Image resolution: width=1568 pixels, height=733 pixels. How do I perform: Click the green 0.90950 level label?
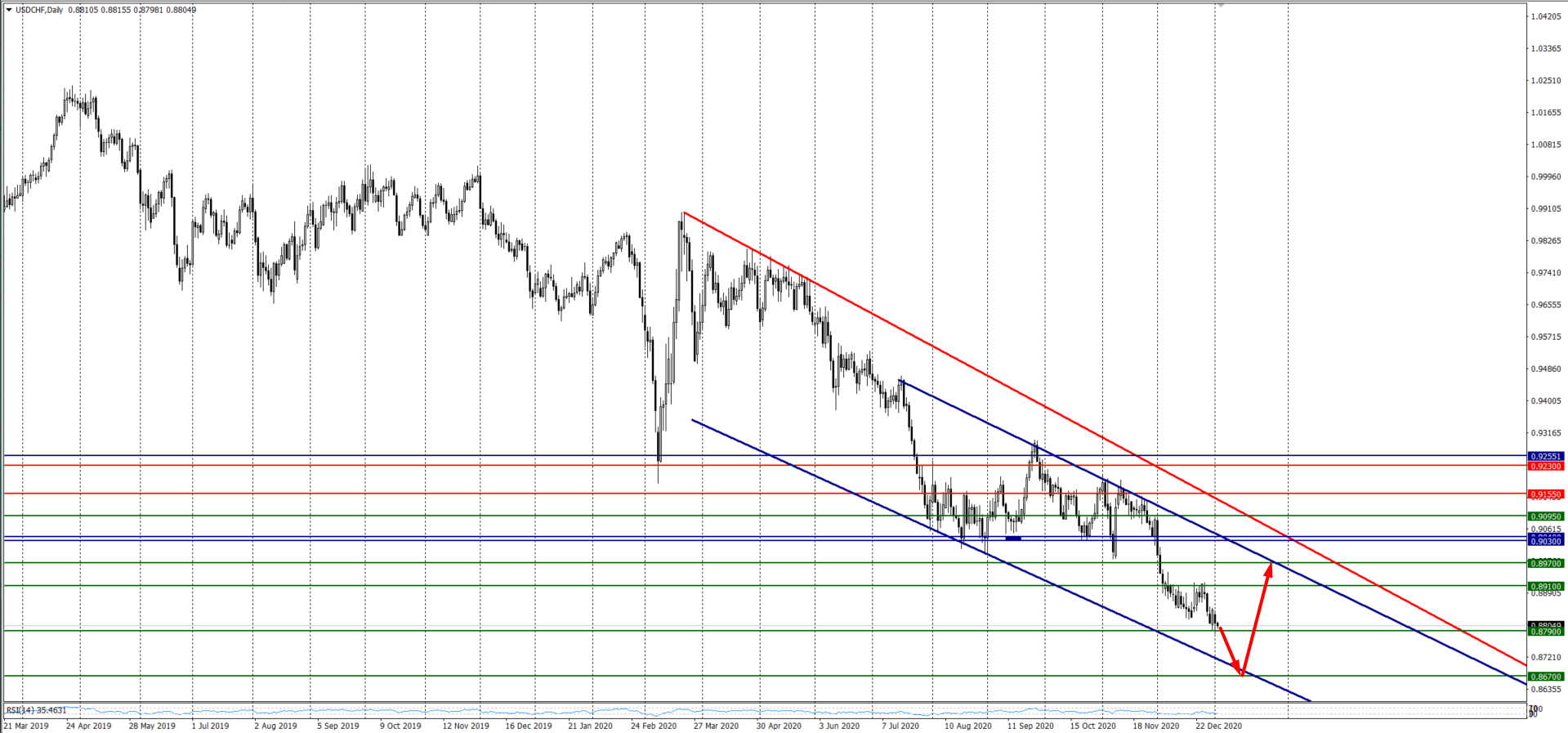click(1545, 516)
